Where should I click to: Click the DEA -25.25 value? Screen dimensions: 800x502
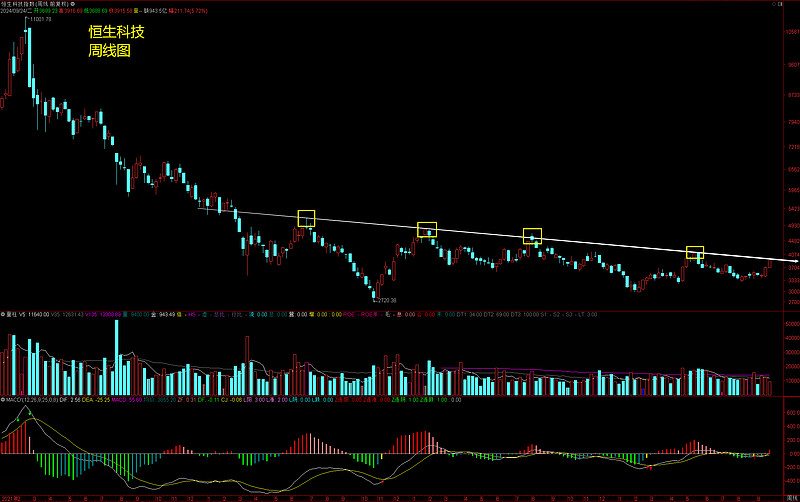click(96, 399)
